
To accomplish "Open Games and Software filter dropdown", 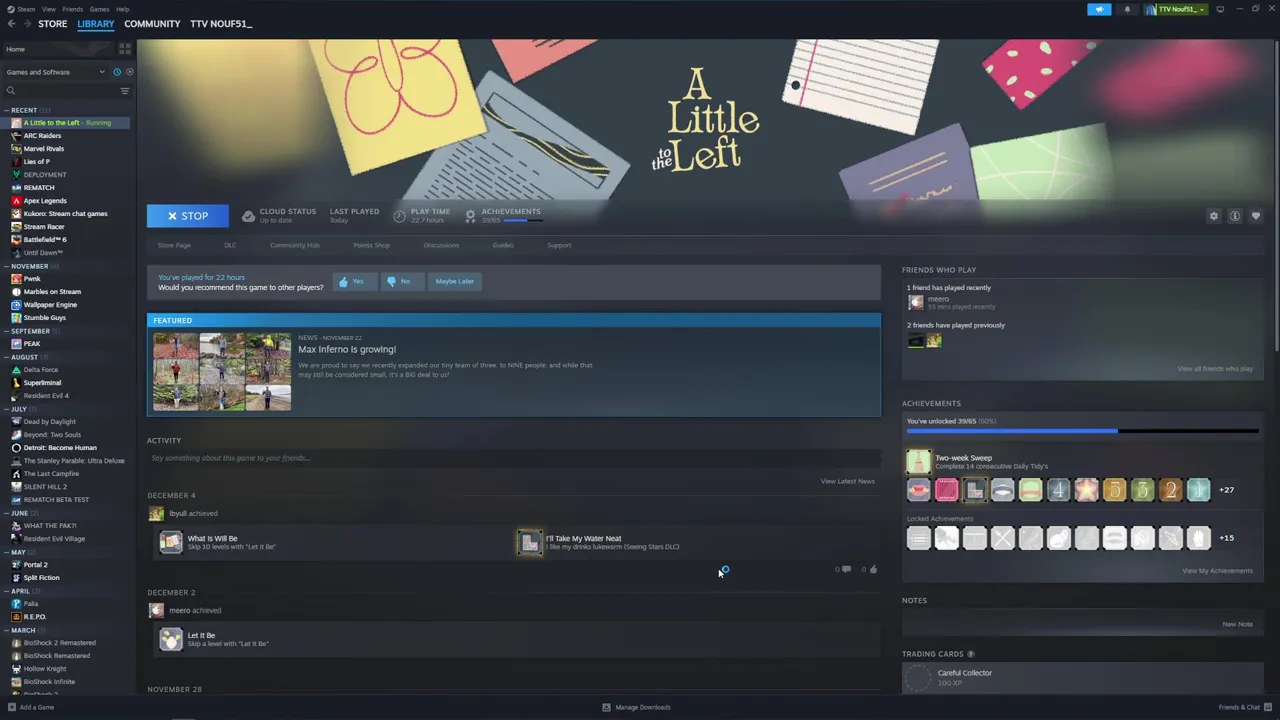I will pyautogui.click(x=55, y=72).
